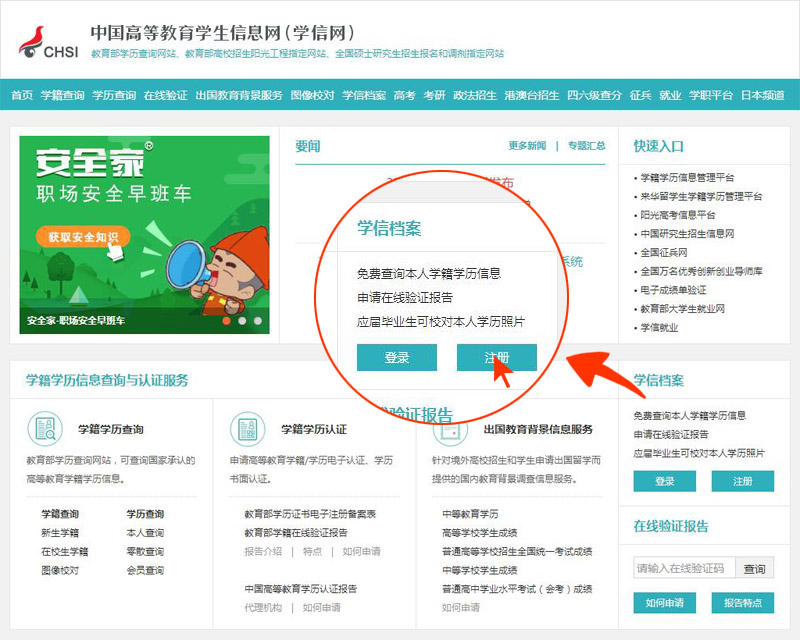Viewport: 800px width, 640px height.
Task: Open the 新生学籍 link
Action: pyautogui.click(x=60, y=533)
